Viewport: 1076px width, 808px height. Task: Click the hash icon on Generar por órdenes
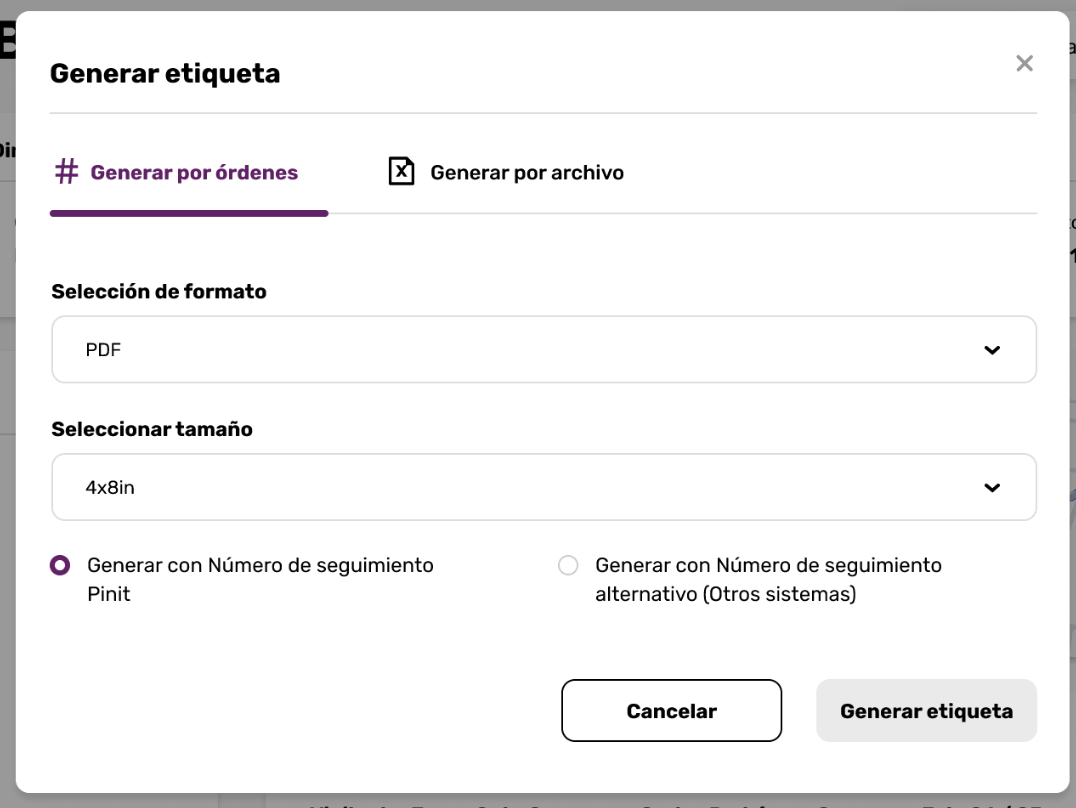pyautogui.click(x=67, y=172)
